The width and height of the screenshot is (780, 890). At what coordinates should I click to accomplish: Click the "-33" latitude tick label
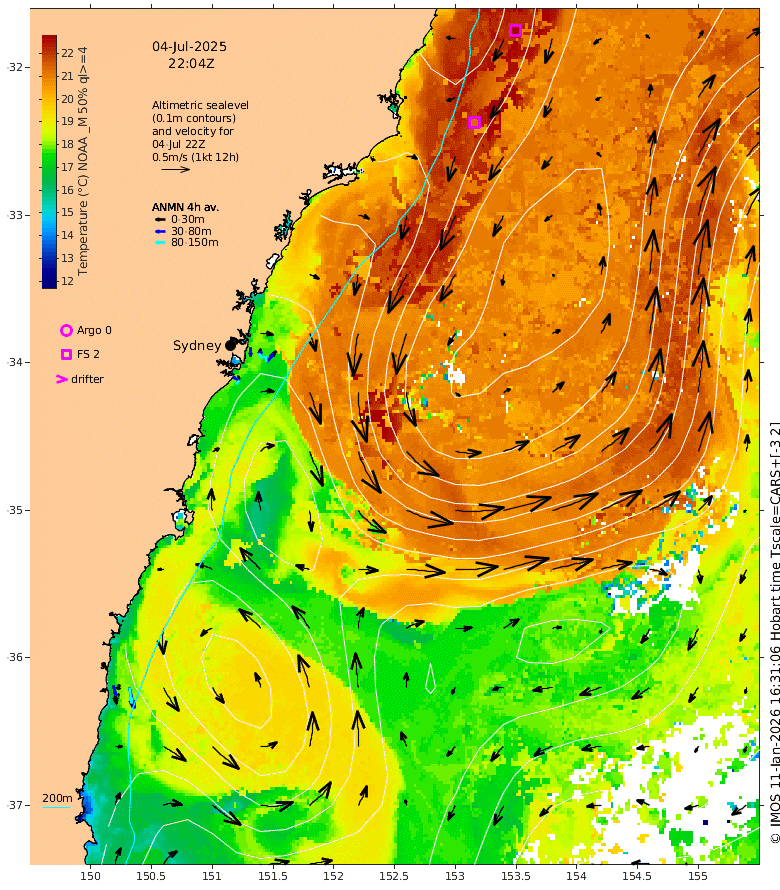(x=15, y=215)
